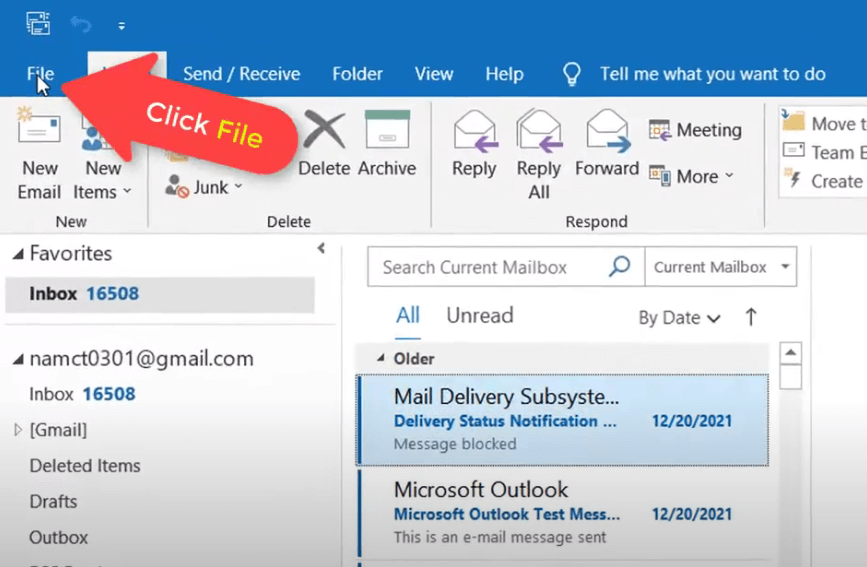867x567 pixels.
Task: Open the More respond options dropdown
Action: tap(692, 176)
